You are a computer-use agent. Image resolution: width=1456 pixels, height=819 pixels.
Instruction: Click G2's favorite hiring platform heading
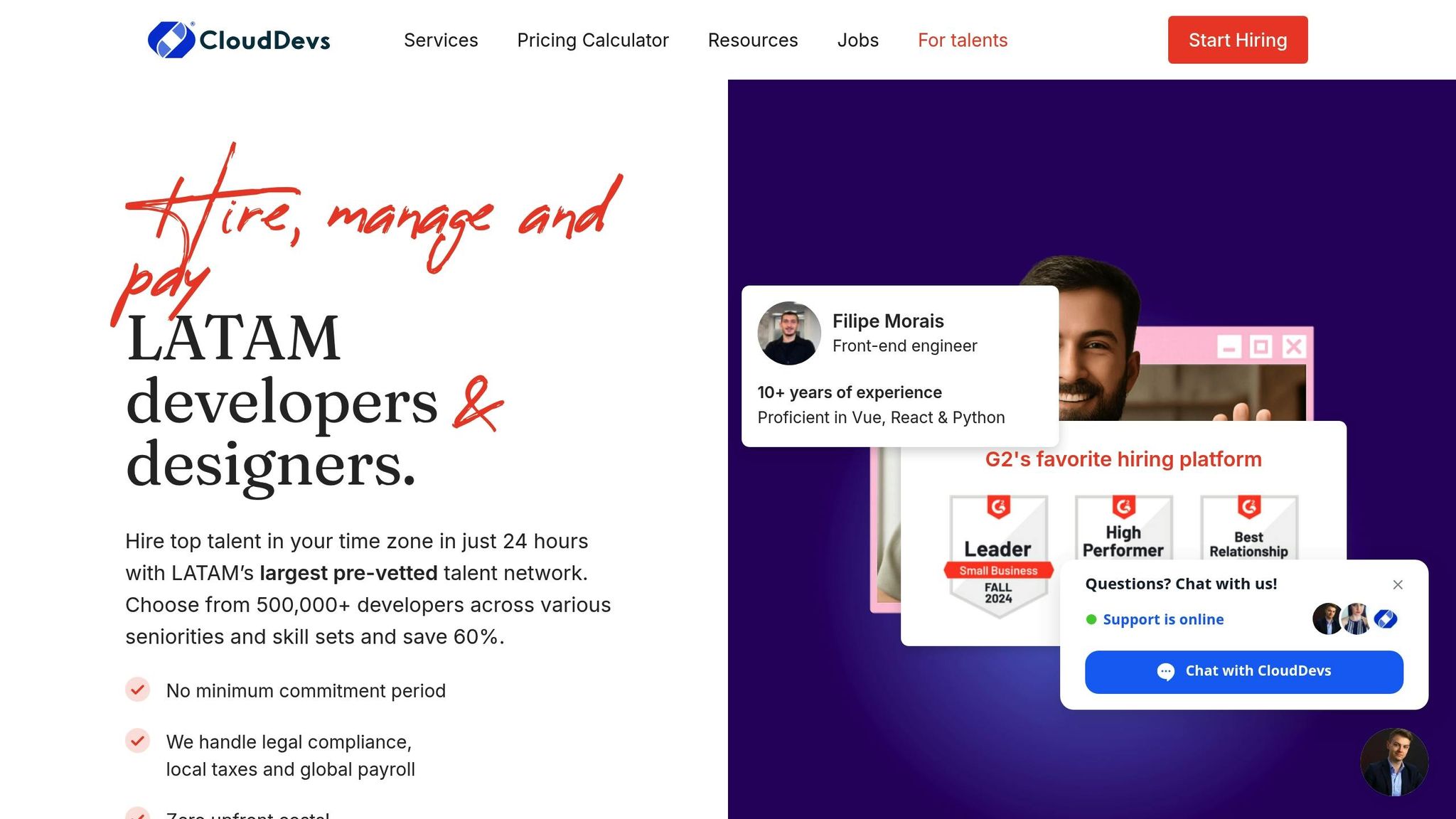coord(1123,459)
